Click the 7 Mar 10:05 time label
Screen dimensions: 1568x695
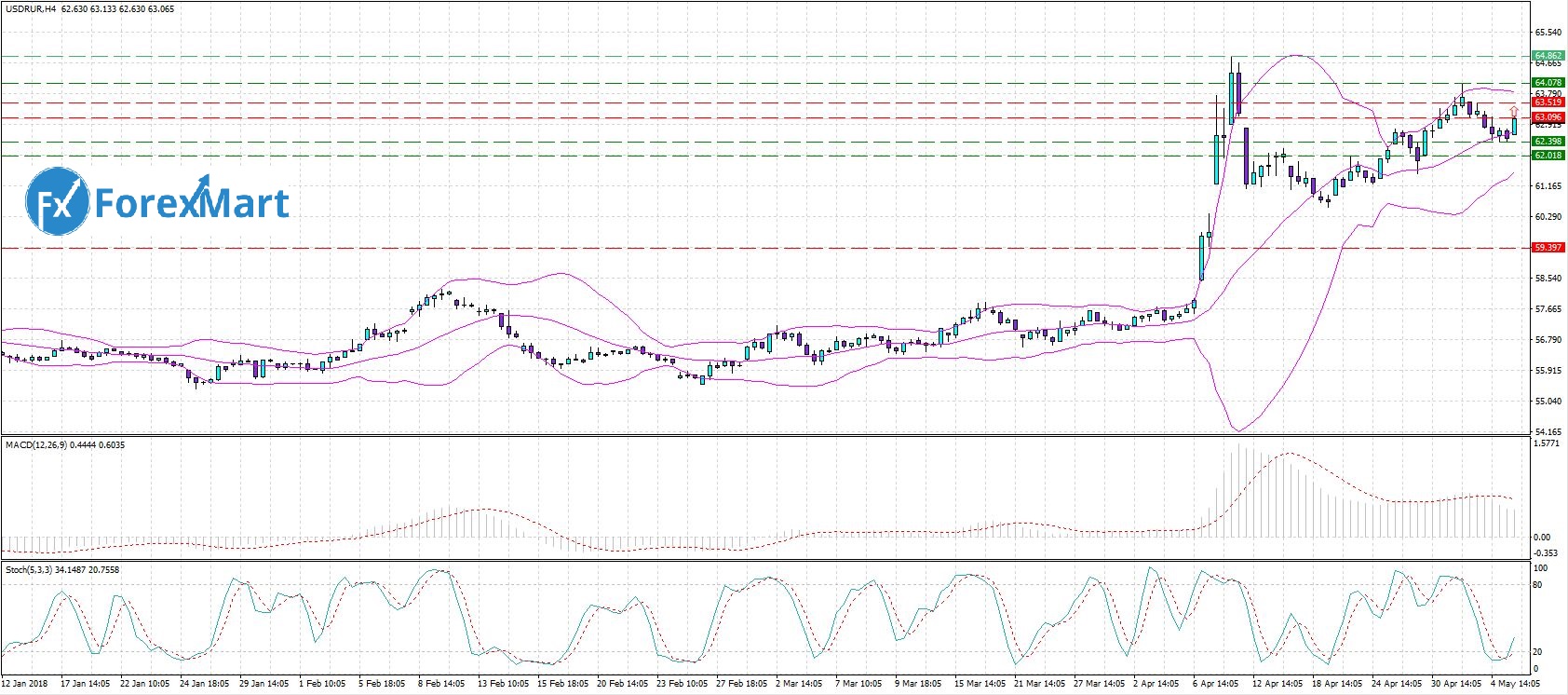coord(858,684)
